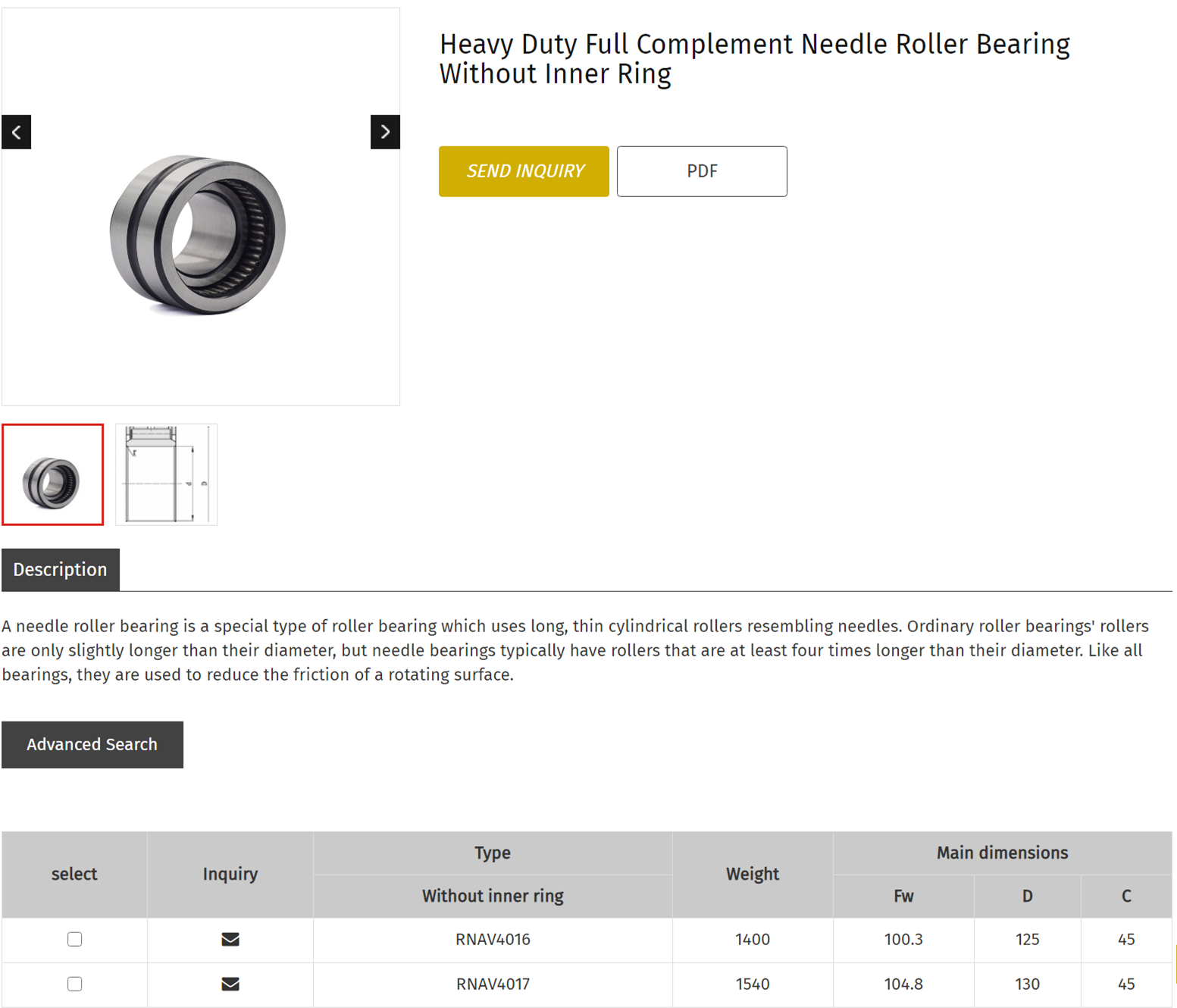Click the Main dimensions header
The image size is (1177, 1008).
(x=1002, y=853)
